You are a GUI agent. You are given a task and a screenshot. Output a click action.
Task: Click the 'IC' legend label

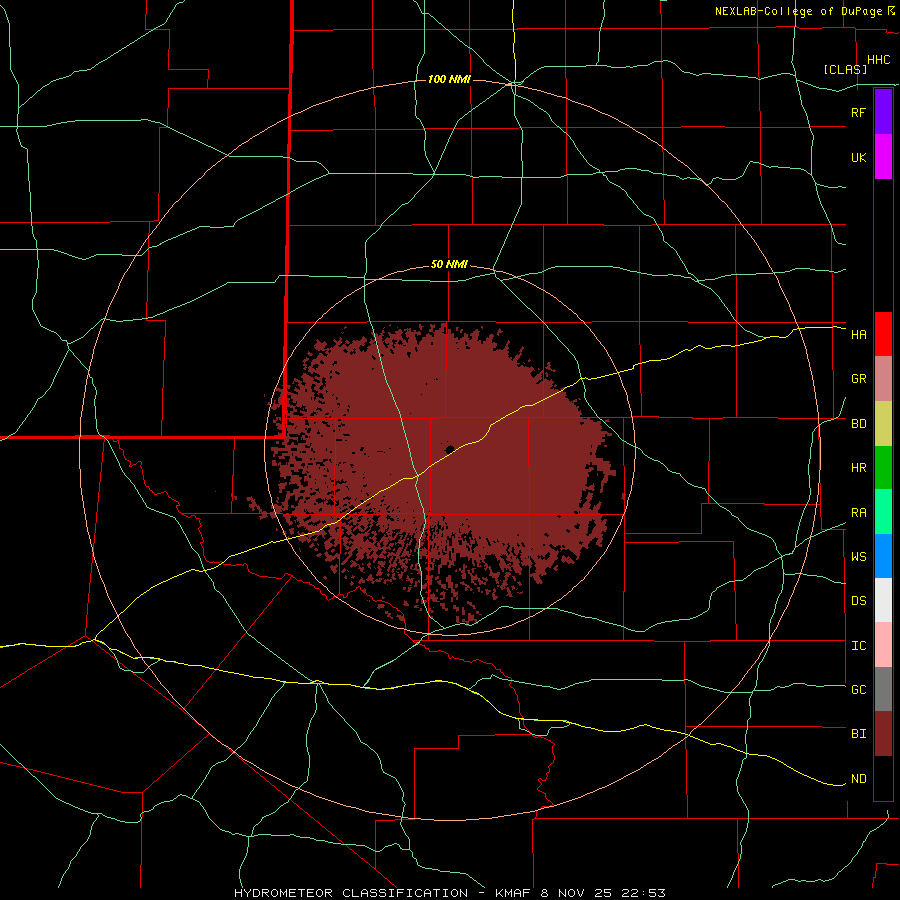coord(859,646)
